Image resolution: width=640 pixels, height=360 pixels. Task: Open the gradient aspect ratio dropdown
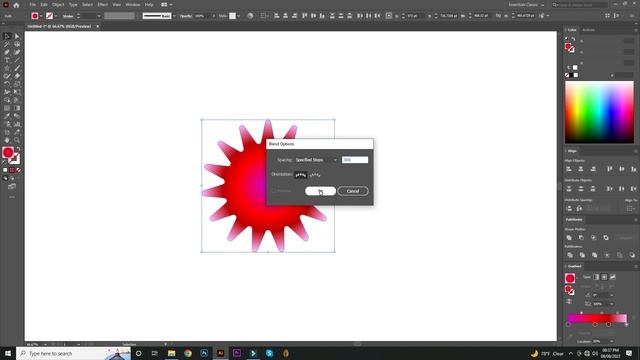tap(611, 304)
